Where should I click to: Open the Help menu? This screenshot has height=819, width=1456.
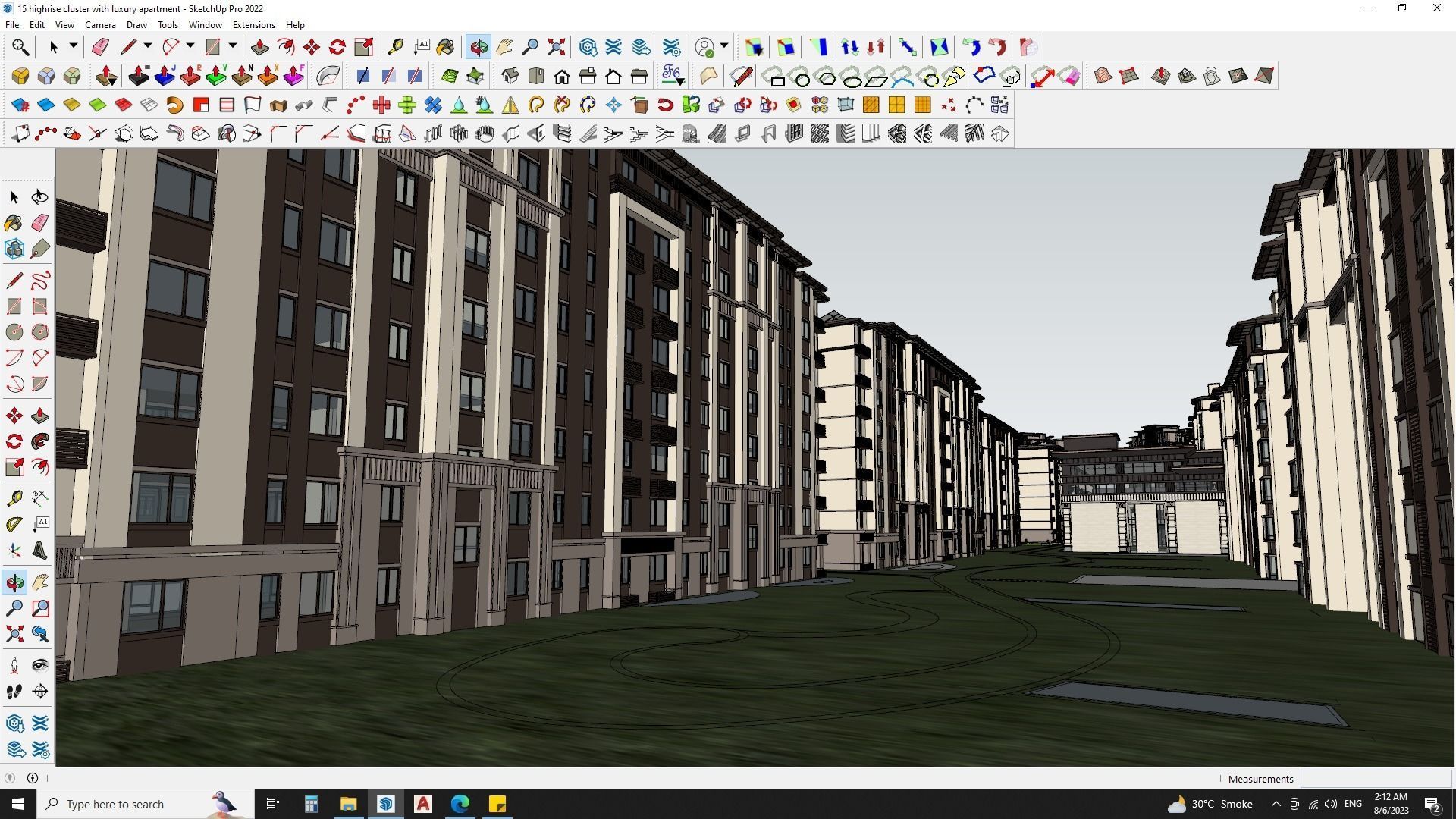coord(295,24)
